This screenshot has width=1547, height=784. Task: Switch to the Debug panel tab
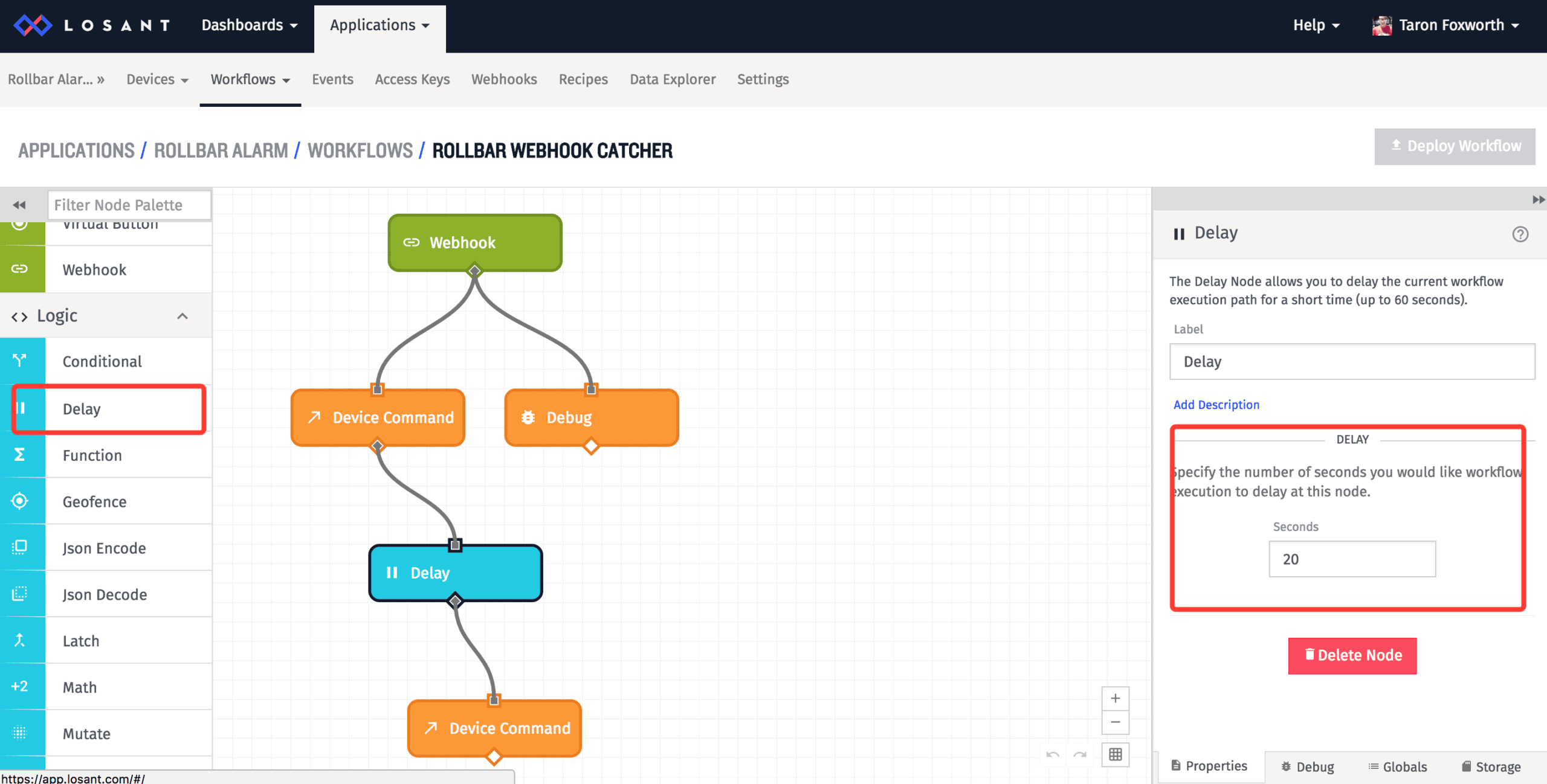coord(1308,766)
